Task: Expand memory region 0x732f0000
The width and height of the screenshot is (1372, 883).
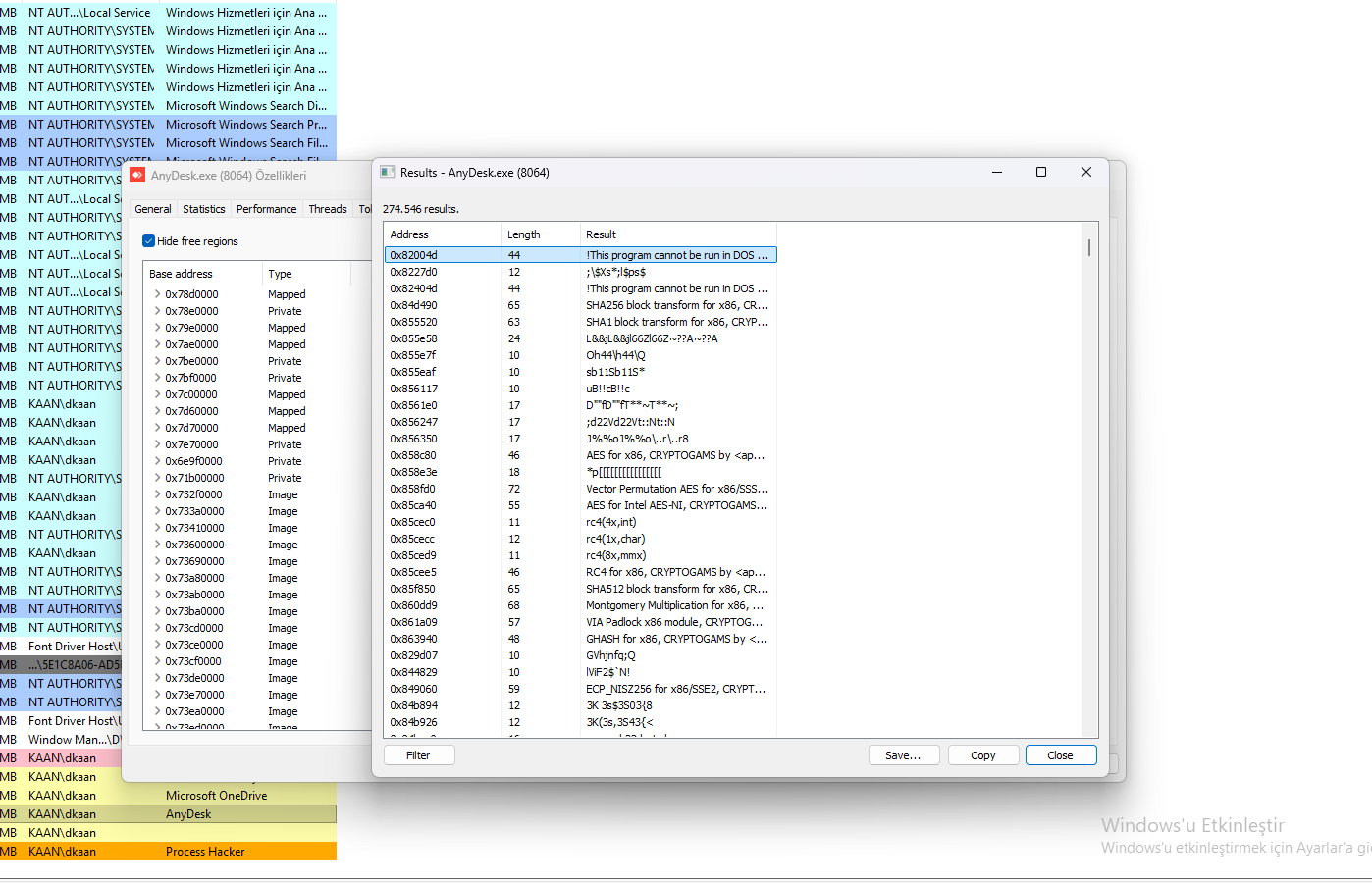Action: (157, 494)
